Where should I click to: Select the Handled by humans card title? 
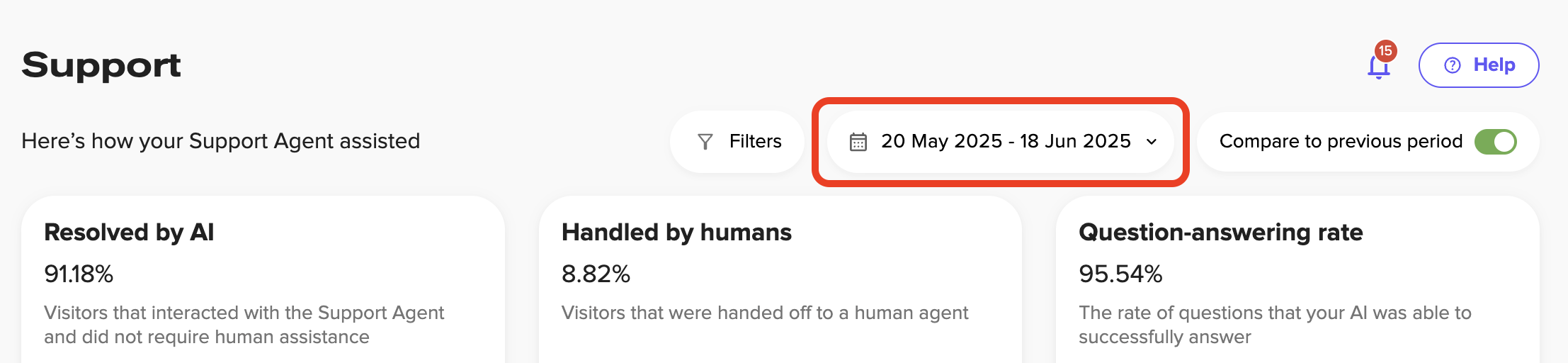pos(676,233)
